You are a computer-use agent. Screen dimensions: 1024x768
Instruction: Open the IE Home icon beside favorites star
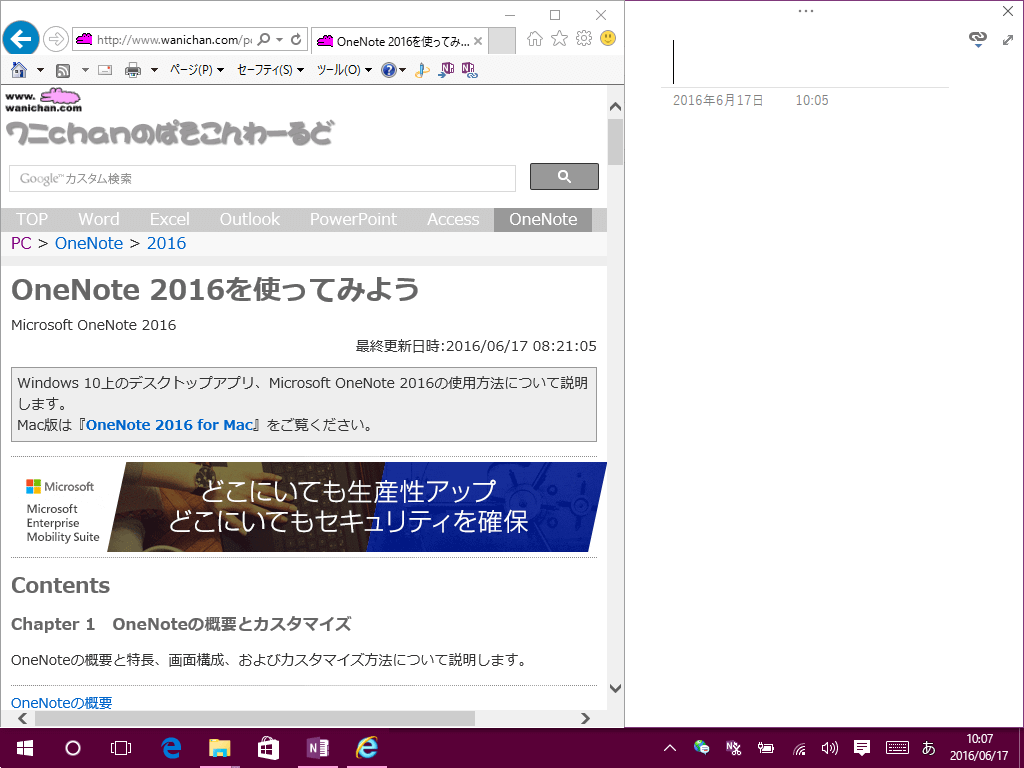coord(535,39)
